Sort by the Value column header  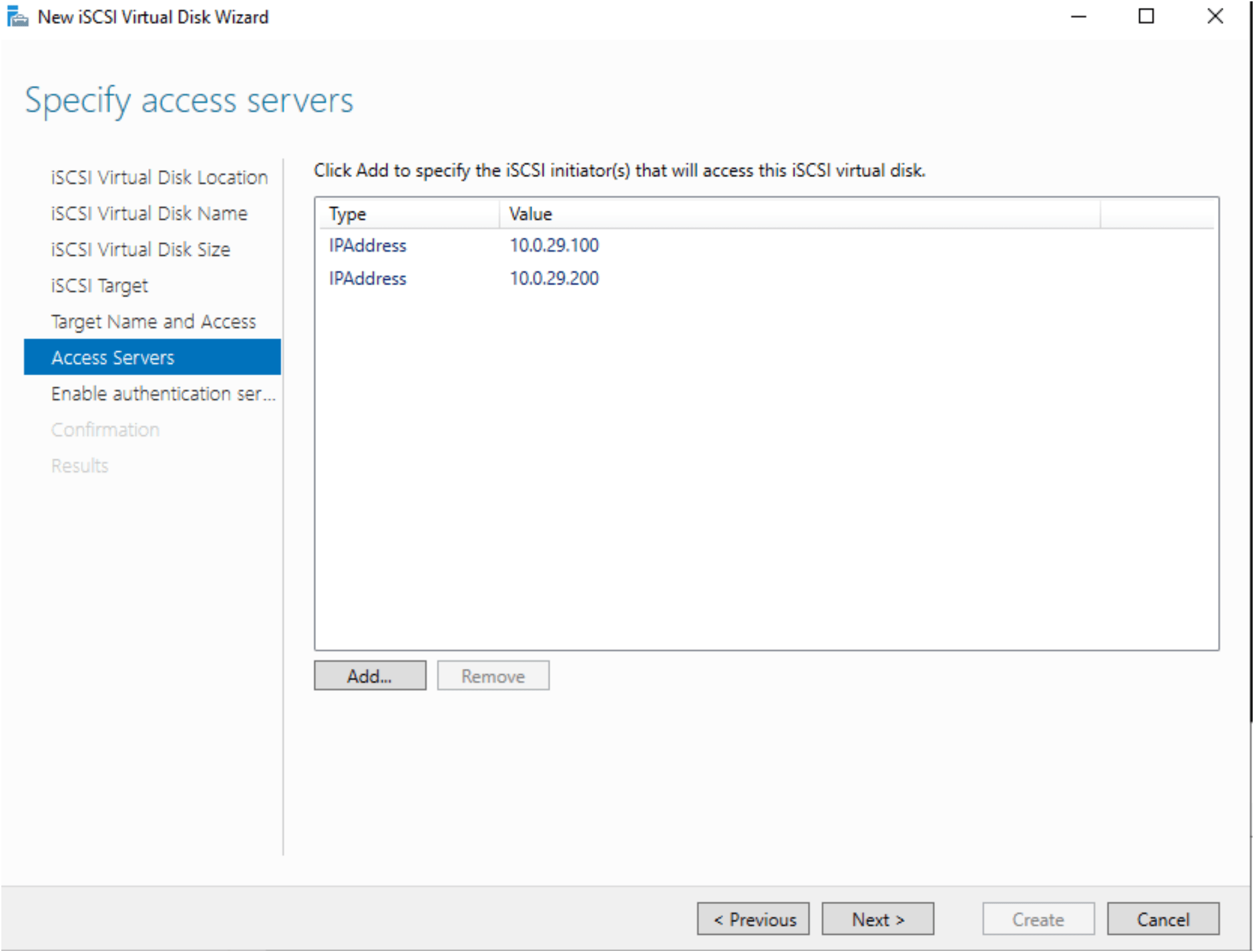pyautogui.click(x=799, y=214)
